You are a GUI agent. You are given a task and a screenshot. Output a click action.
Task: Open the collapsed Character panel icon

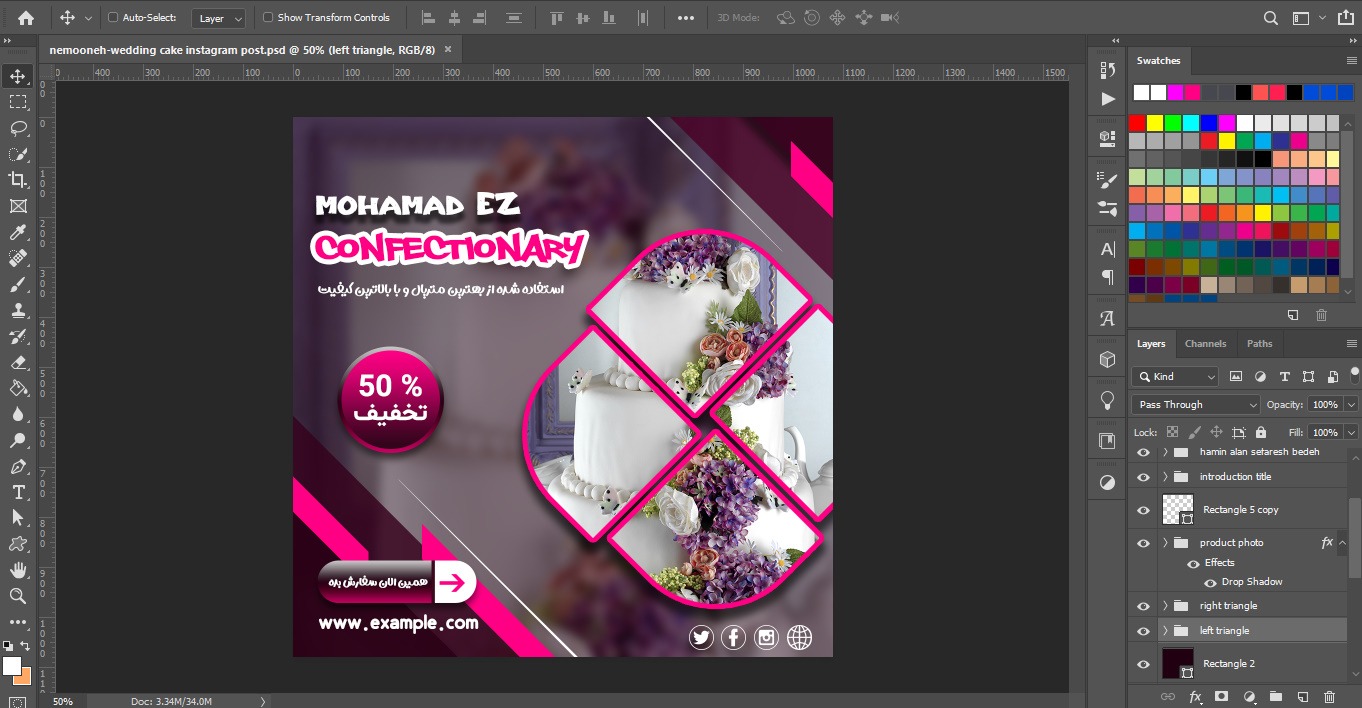(1108, 249)
